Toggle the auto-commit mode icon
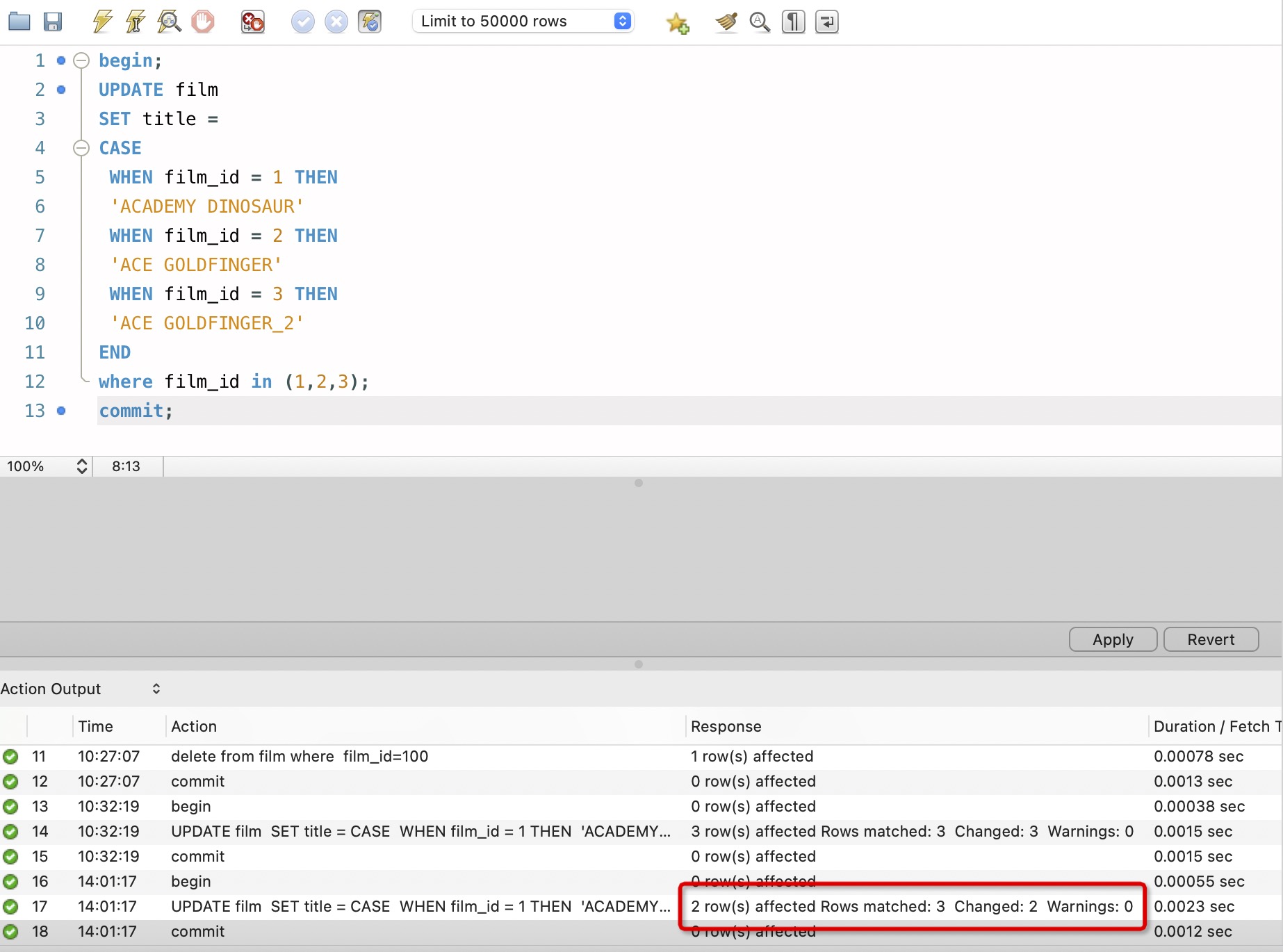 (x=370, y=22)
